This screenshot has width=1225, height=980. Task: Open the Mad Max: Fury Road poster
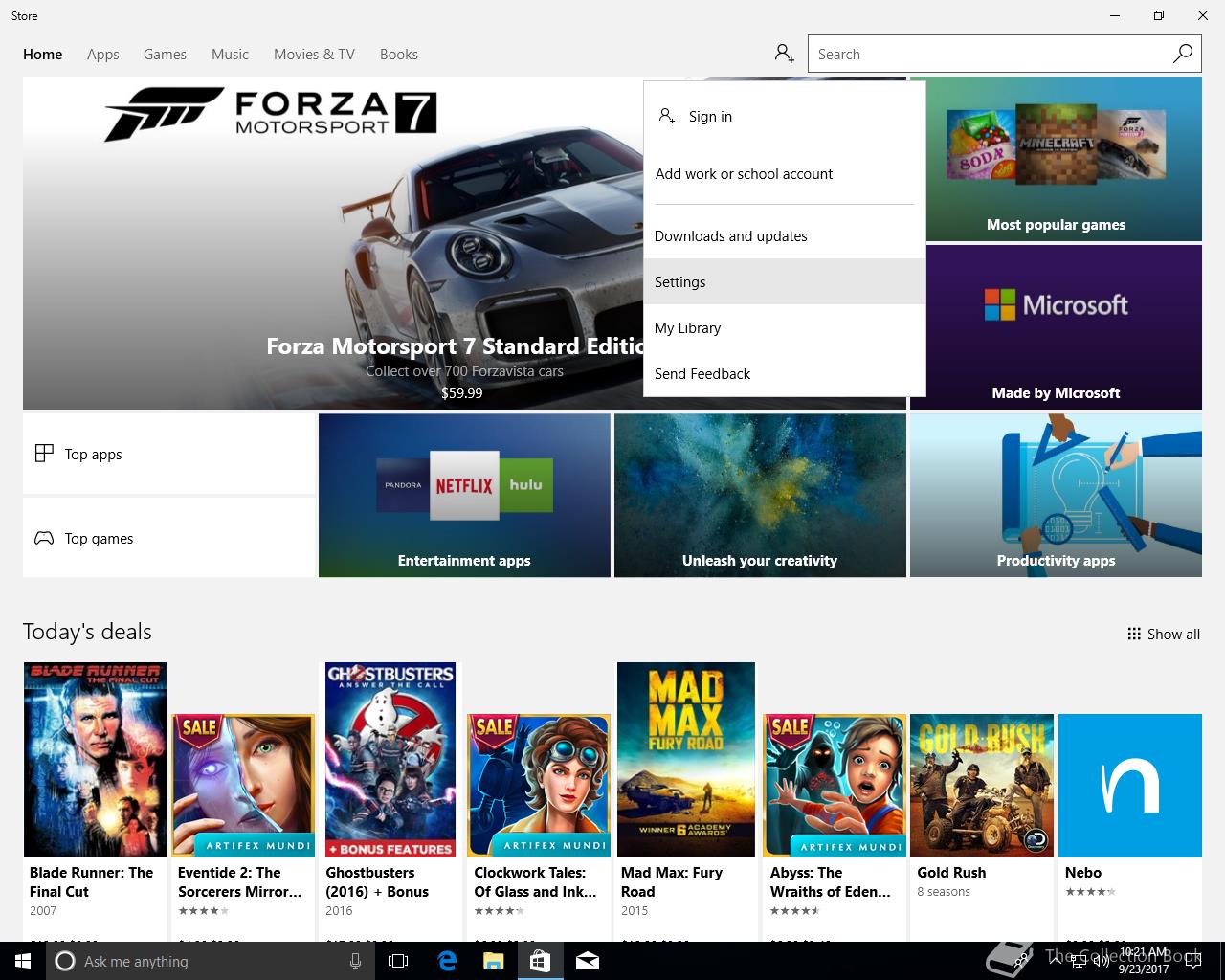(x=686, y=760)
